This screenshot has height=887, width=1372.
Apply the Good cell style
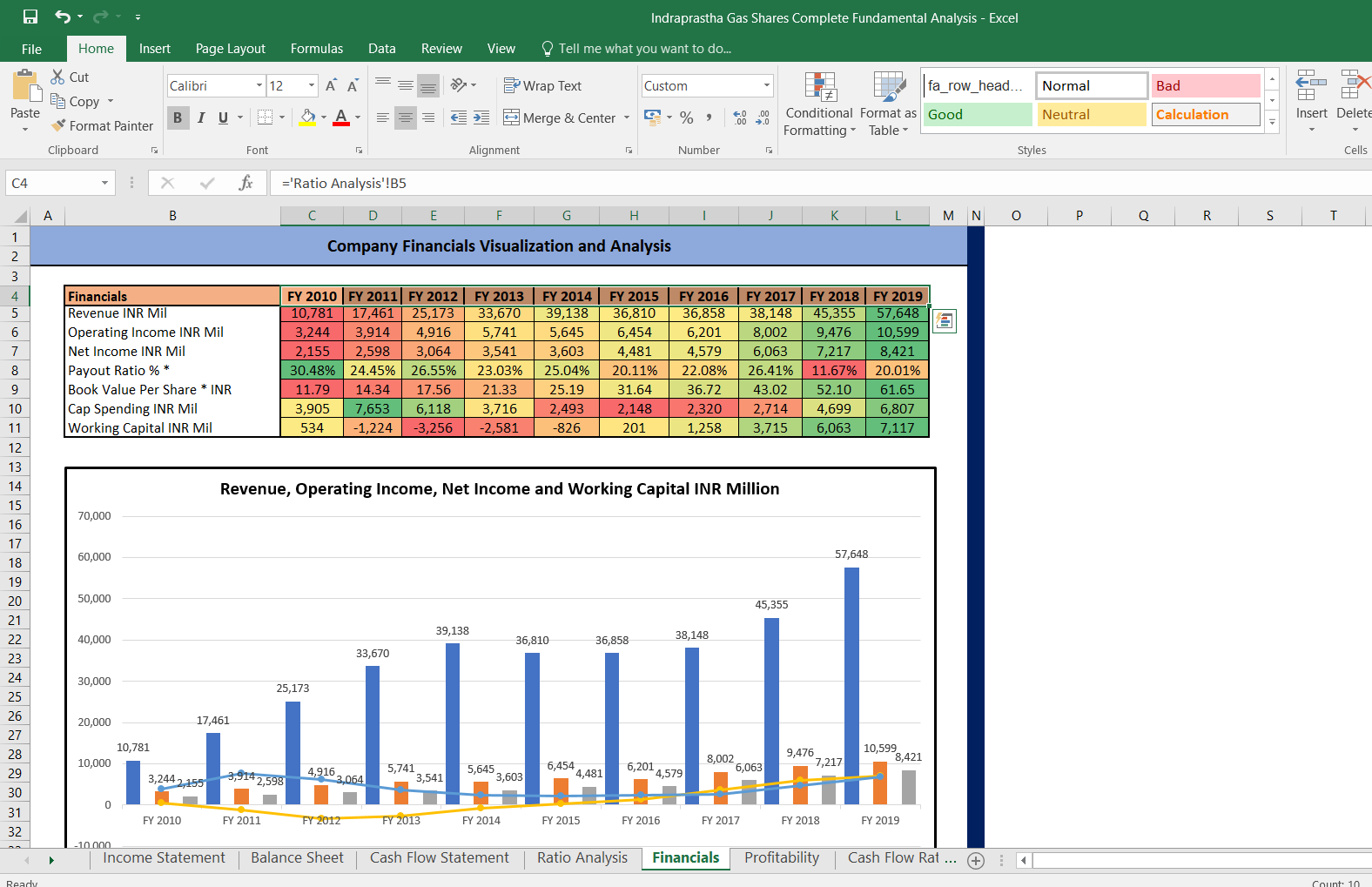[979, 114]
